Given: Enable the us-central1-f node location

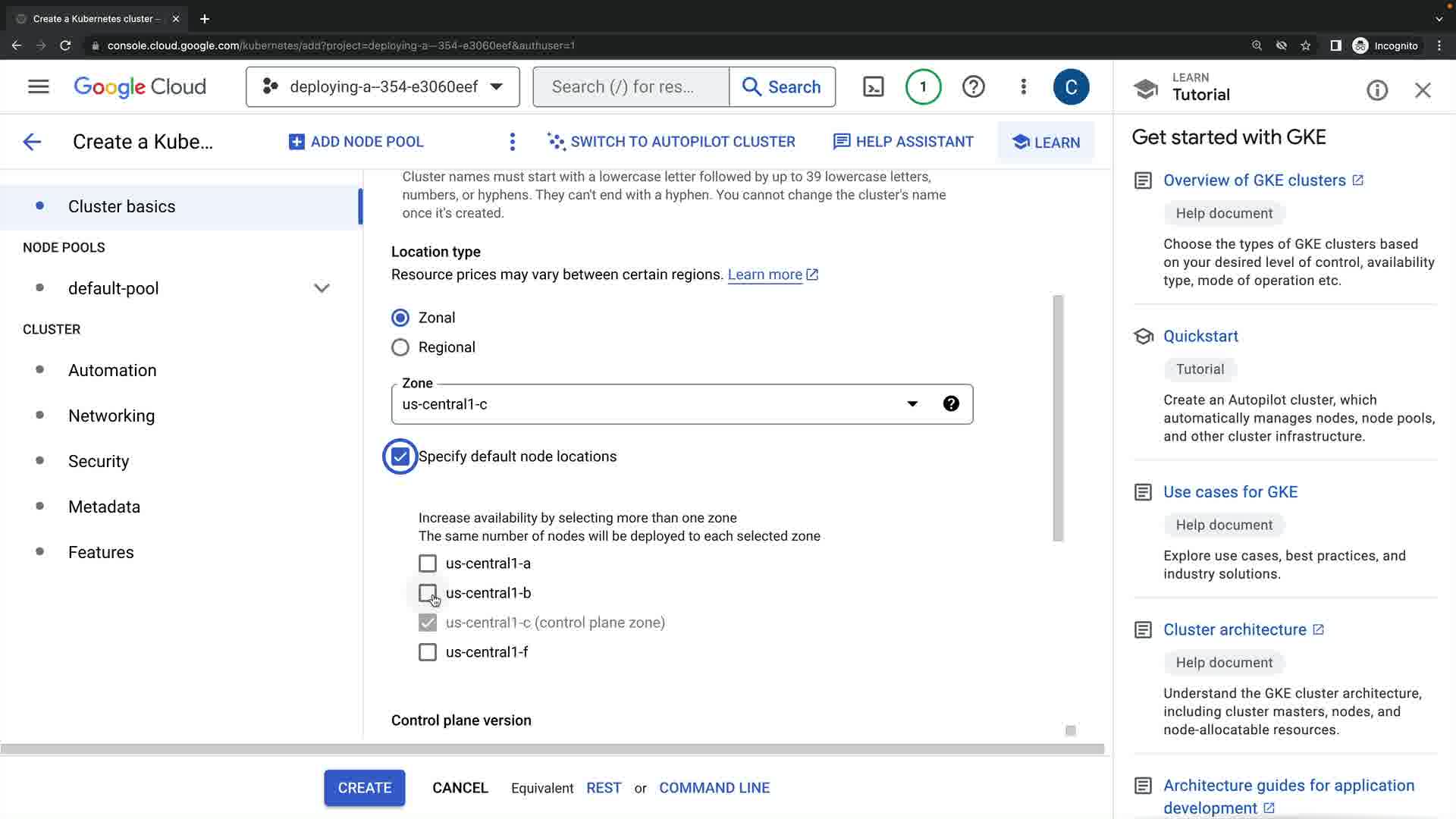Looking at the screenshot, I should pyautogui.click(x=428, y=652).
